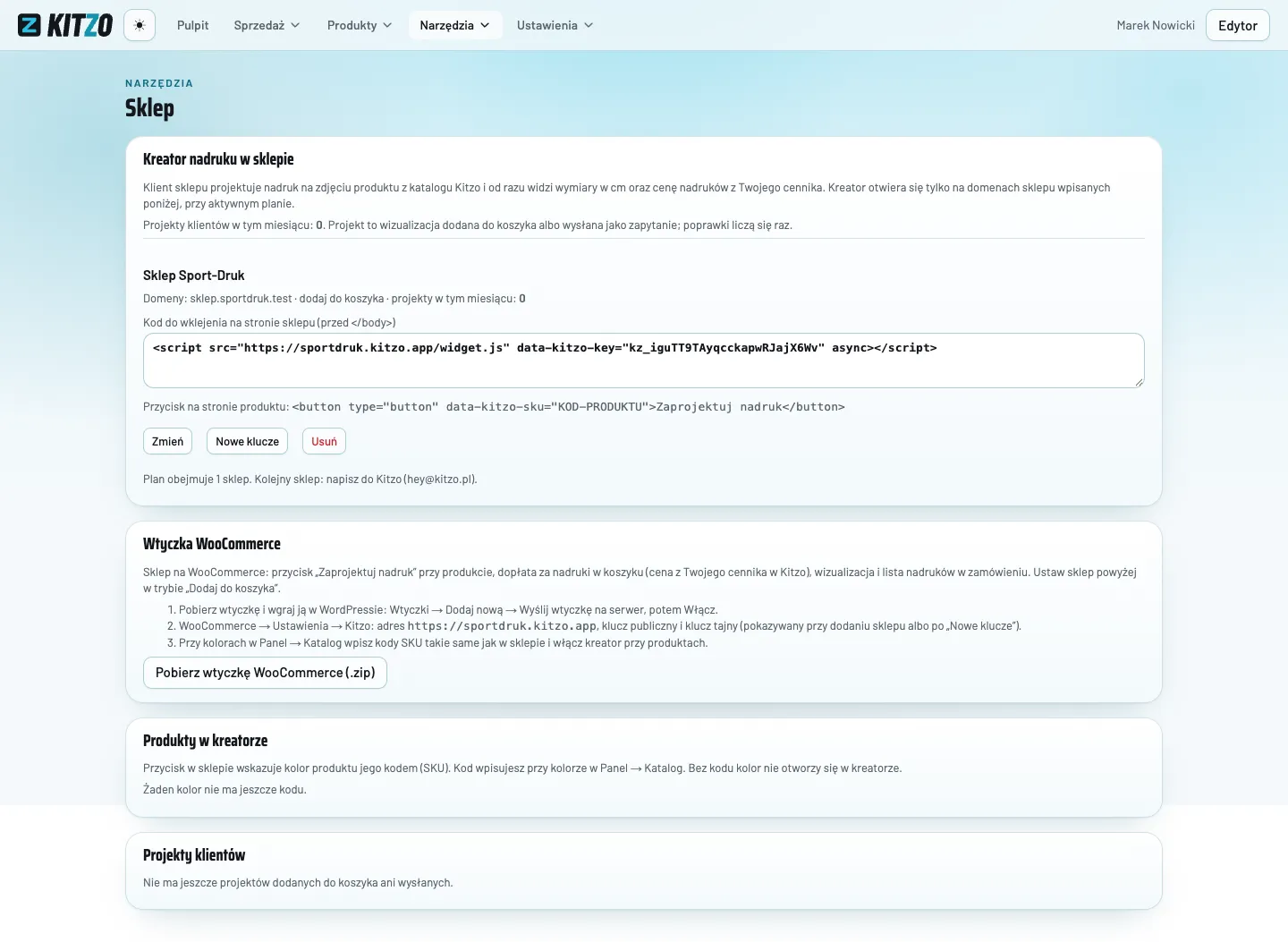Click the Kreator nadruku w sklepie heading
Image resolution: width=1288 pixels, height=942 pixels.
[218, 159]
